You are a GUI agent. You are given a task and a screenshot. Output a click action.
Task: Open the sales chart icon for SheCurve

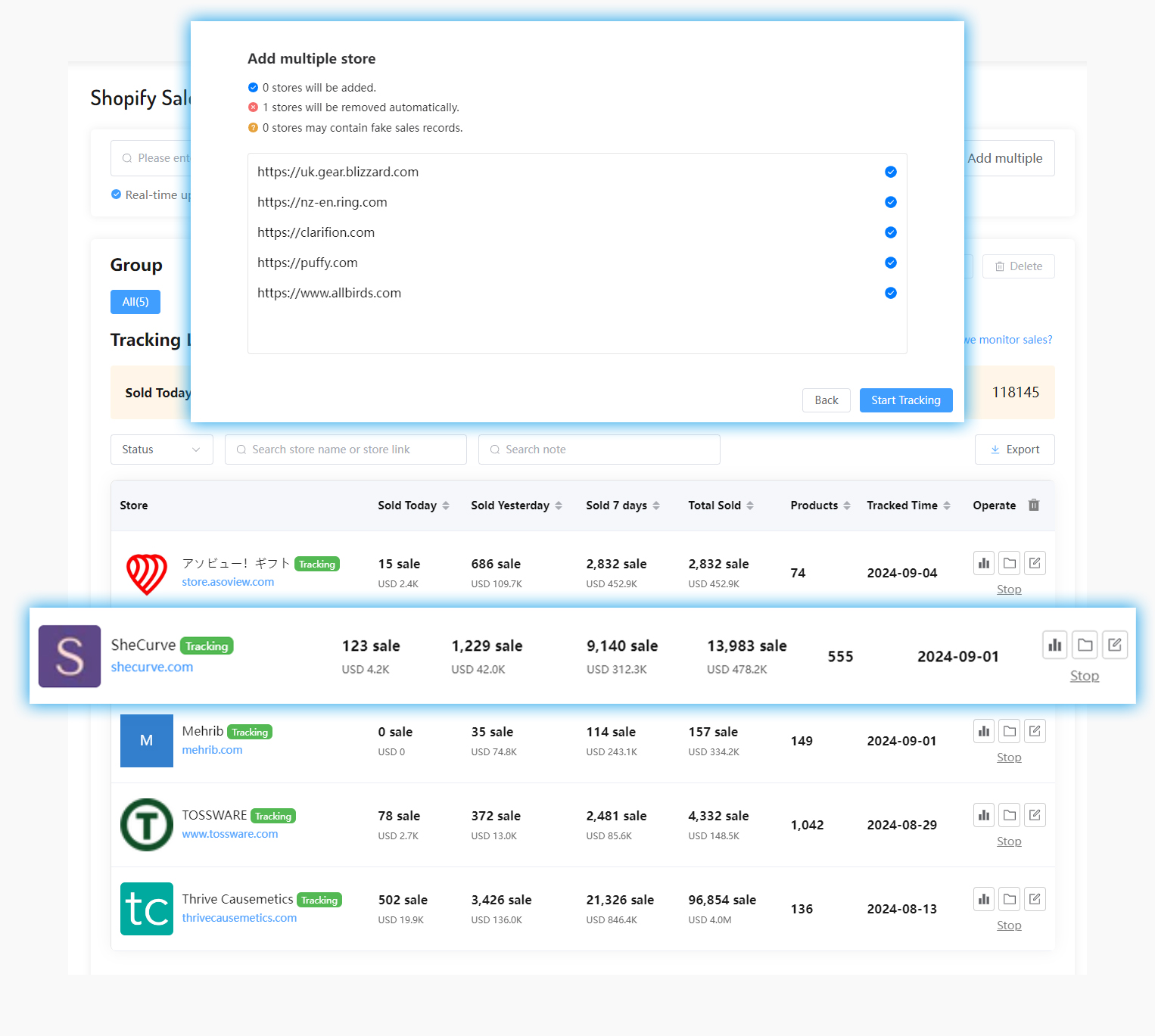(x=1054, y=645)
